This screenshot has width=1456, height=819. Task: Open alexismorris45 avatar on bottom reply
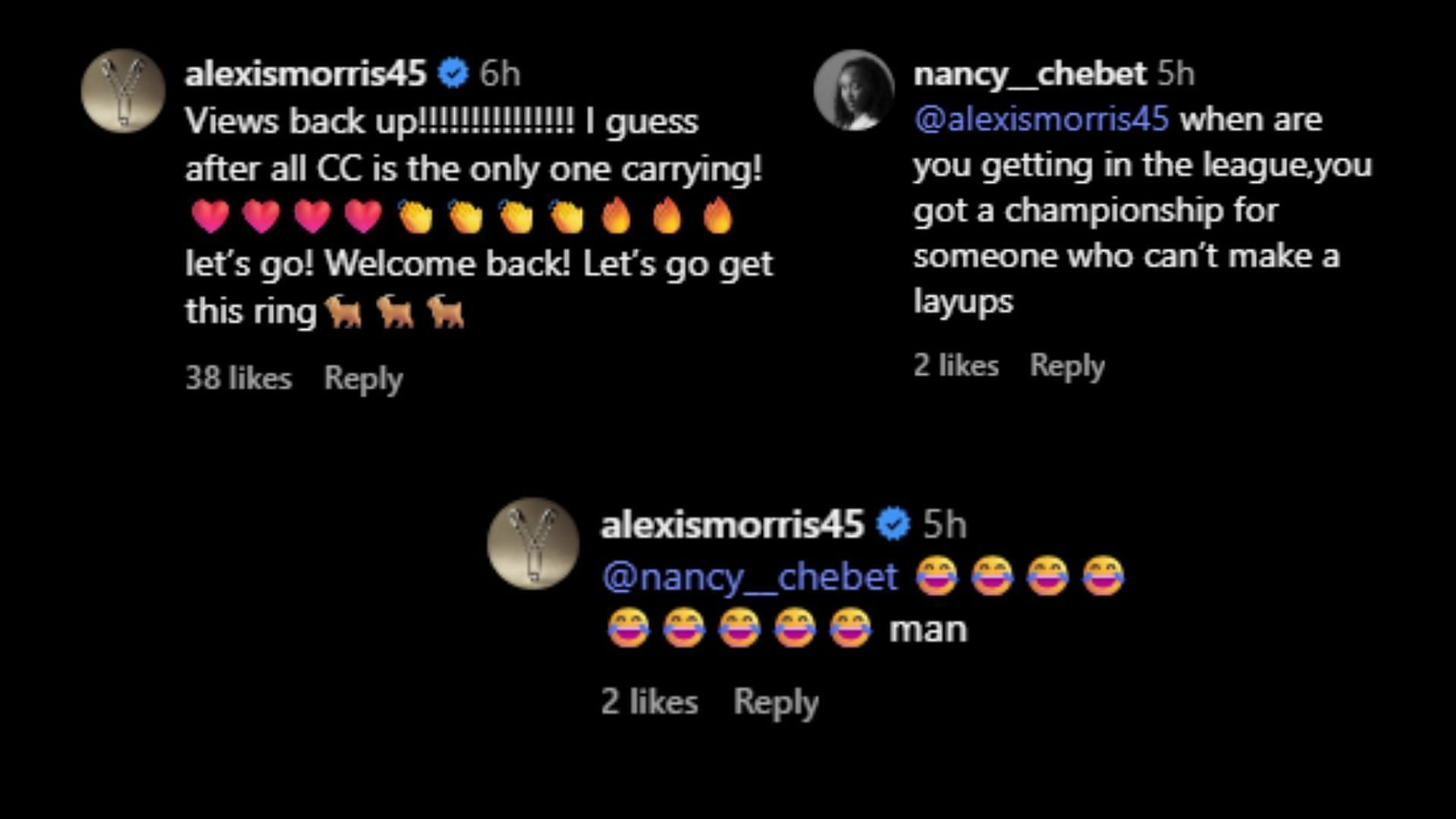[x=533, y=544]
